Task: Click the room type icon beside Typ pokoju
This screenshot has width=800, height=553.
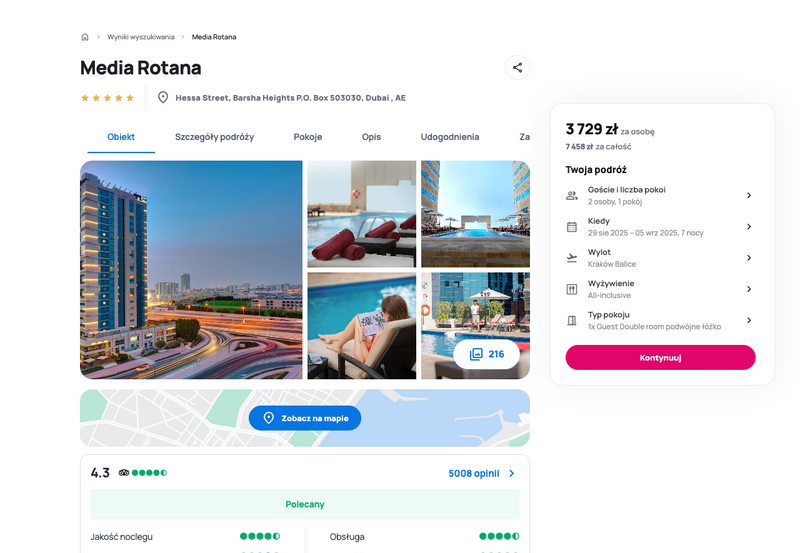Action: click(572, 320)
